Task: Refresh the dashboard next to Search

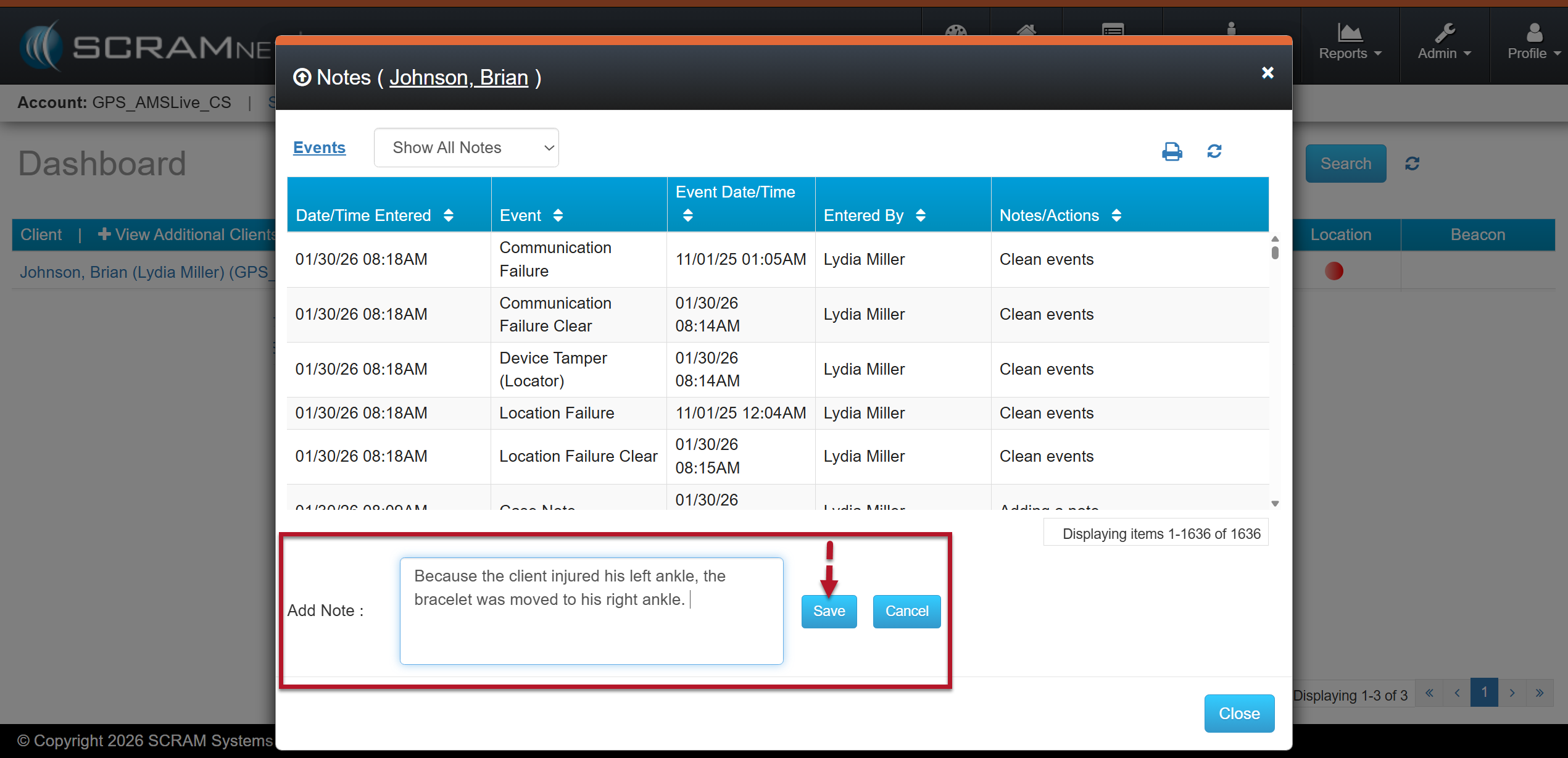Action: click(1412, 164)
